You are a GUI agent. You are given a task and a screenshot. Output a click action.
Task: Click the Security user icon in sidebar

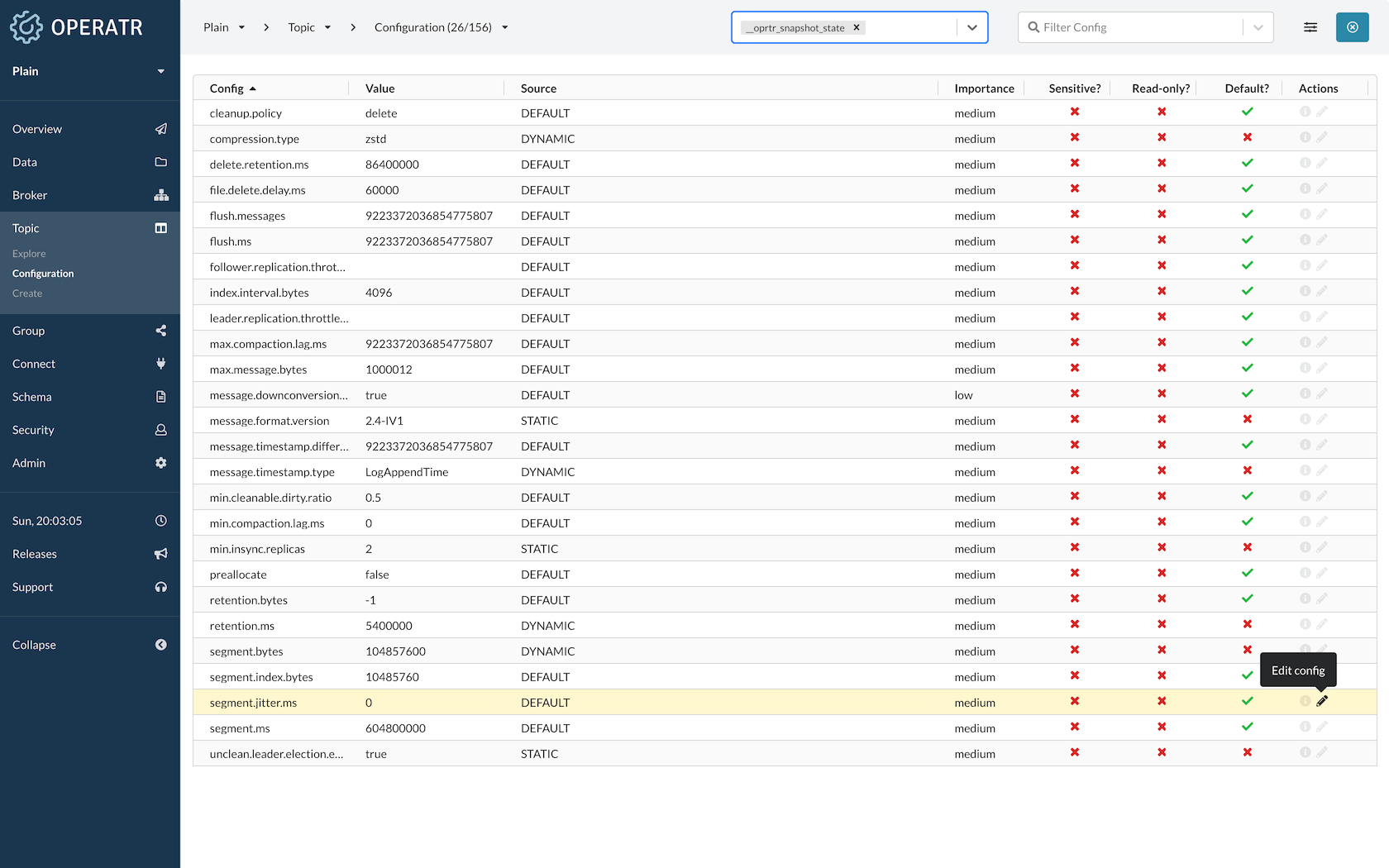161,430
